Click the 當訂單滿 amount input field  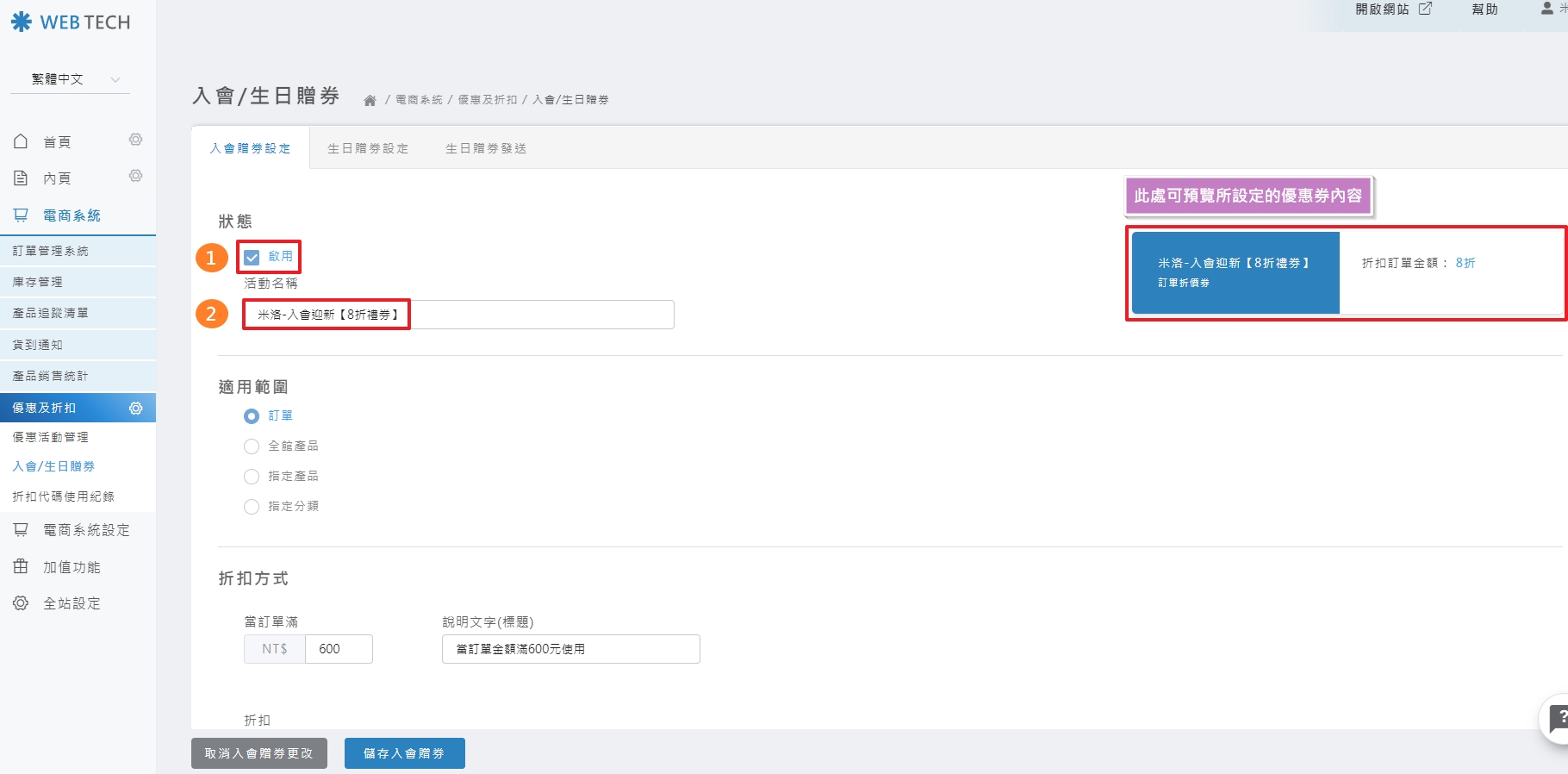tap(339, 649)
